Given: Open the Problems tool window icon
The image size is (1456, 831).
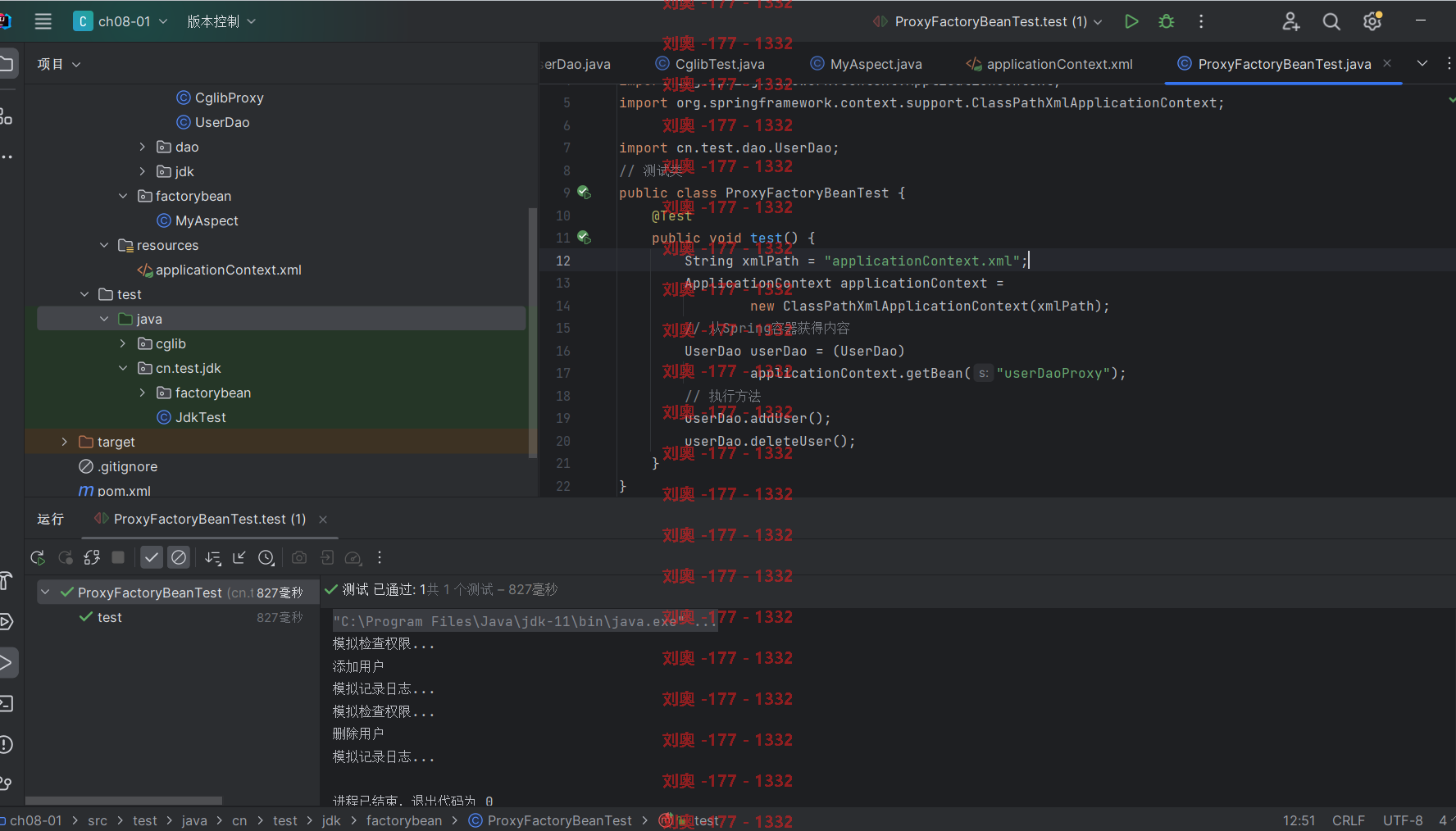Looking at the screenshot, I should [7, 745].
